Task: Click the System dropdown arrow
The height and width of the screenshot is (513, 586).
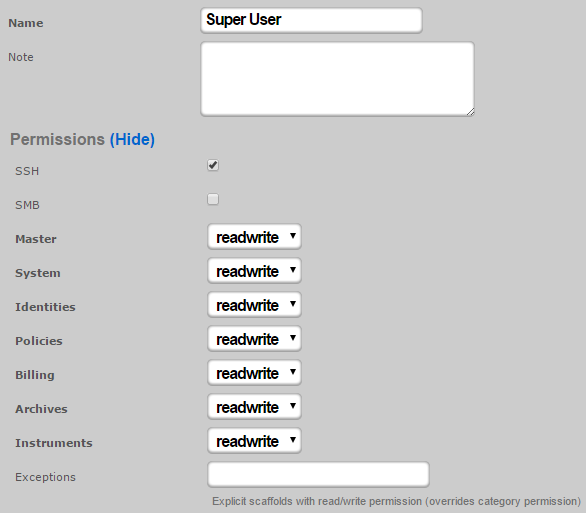Action: click(x=293, y=270)
